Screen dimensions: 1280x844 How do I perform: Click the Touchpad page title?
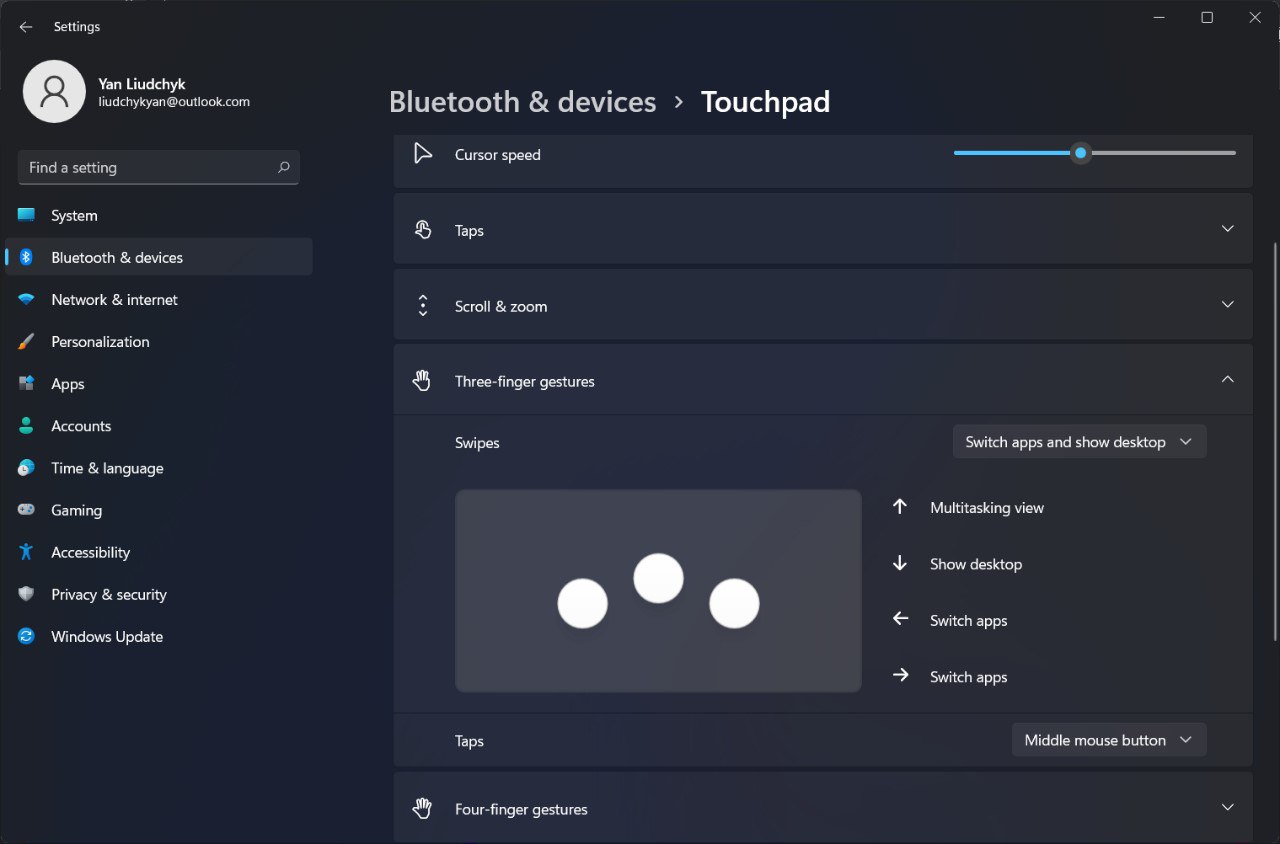click(x=765, y=102)
